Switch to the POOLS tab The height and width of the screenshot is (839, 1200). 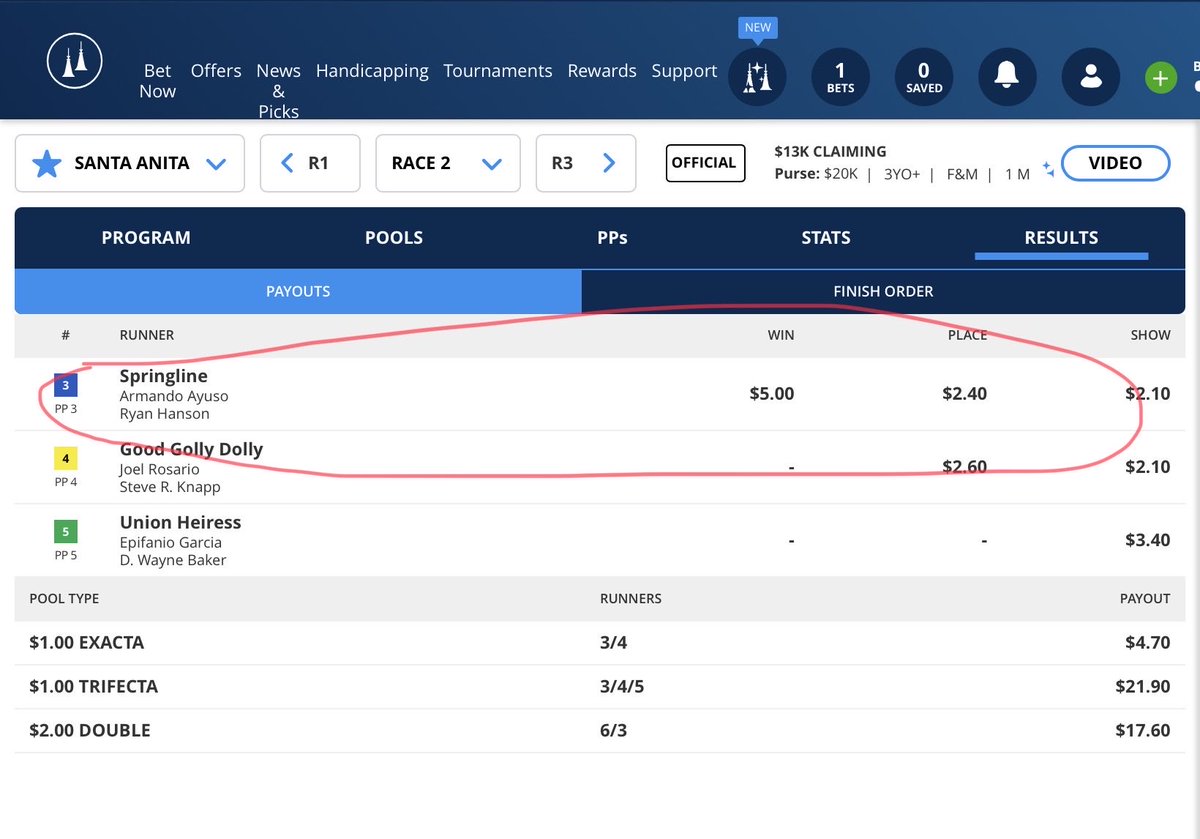[x=394, y=238]
